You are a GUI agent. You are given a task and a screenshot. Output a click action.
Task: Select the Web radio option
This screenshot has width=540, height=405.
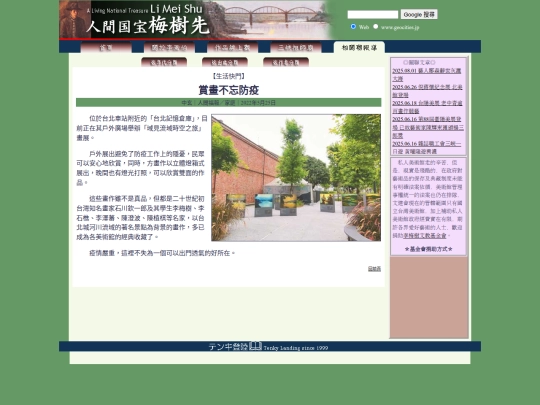pyautogui.click(x=353, y=27)
